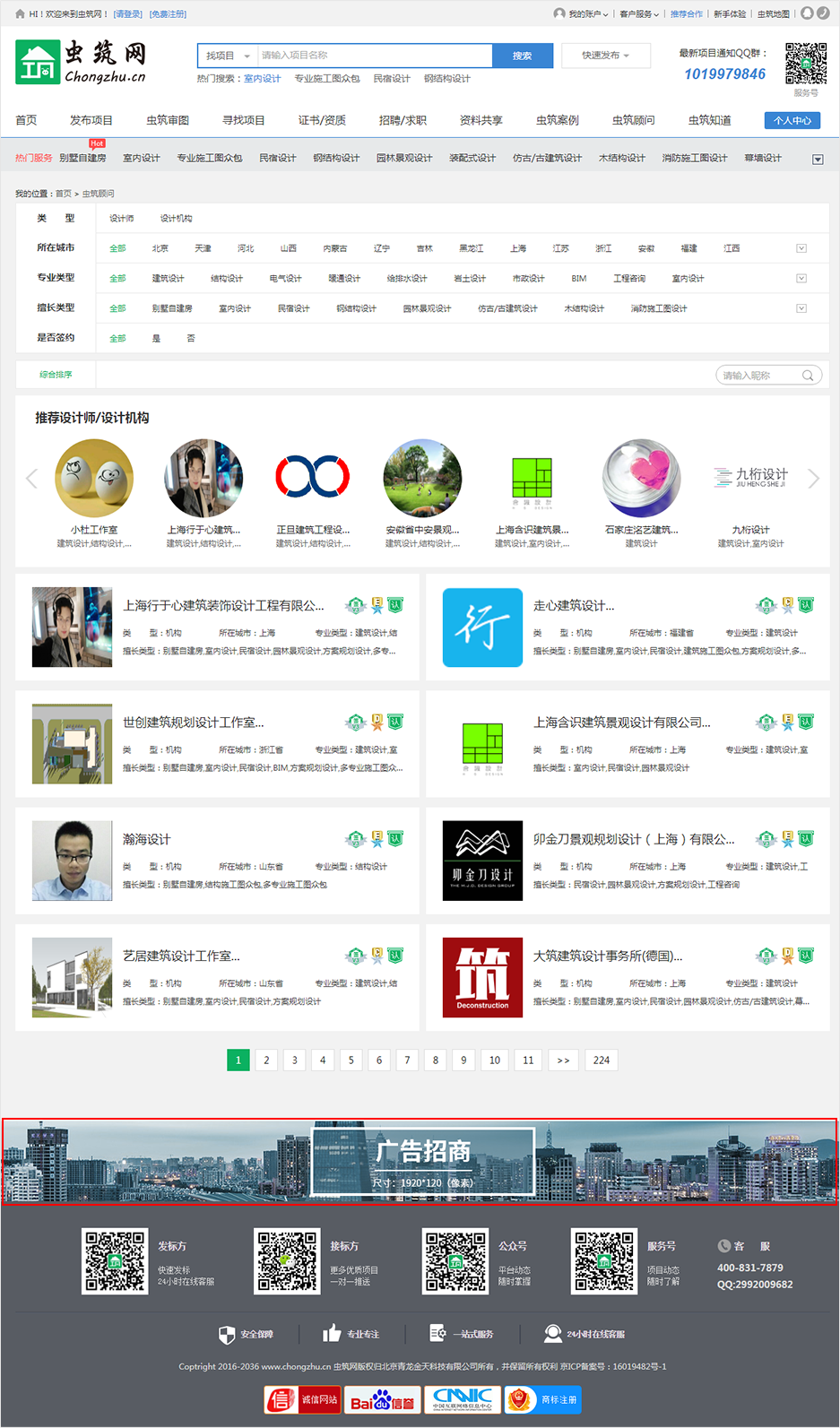This screenshot has height=1428, width=840.
Task: Choose 设计机构 under the 类型 filter
Action: [x=176, y=219]
